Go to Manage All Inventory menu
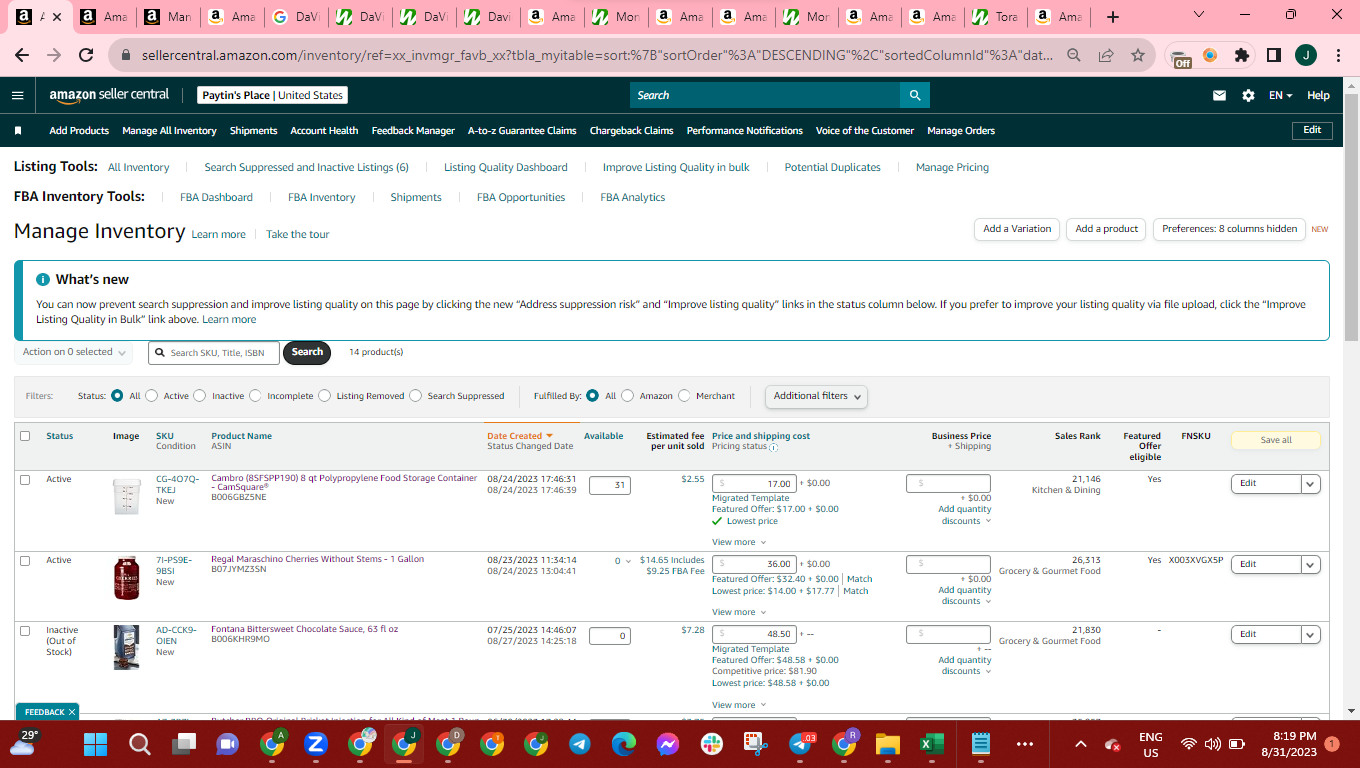 (x=169, y=131)
